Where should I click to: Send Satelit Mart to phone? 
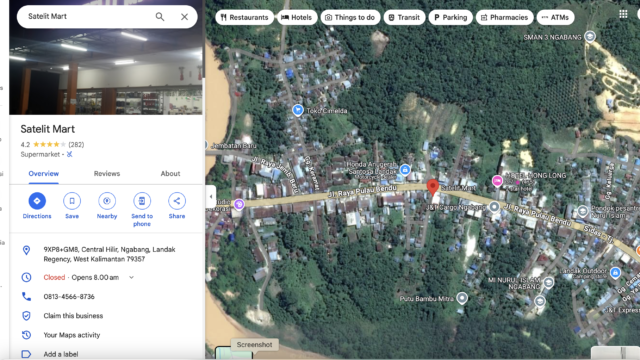tap(142, 209)
